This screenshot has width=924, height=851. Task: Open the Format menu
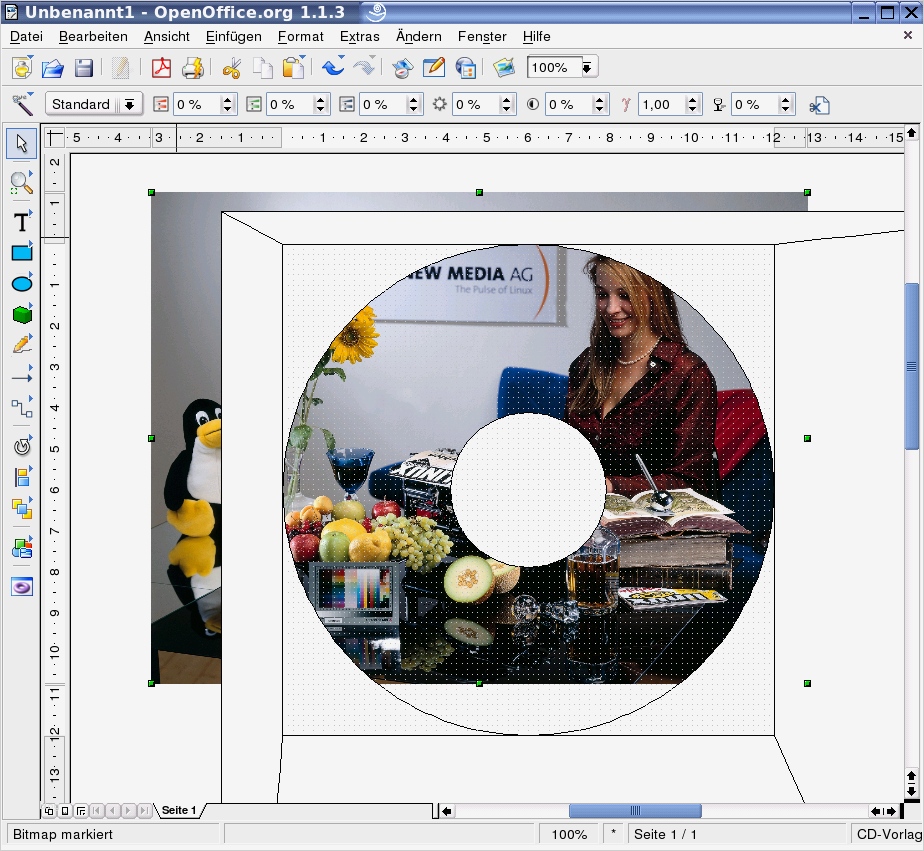point(300,36)
